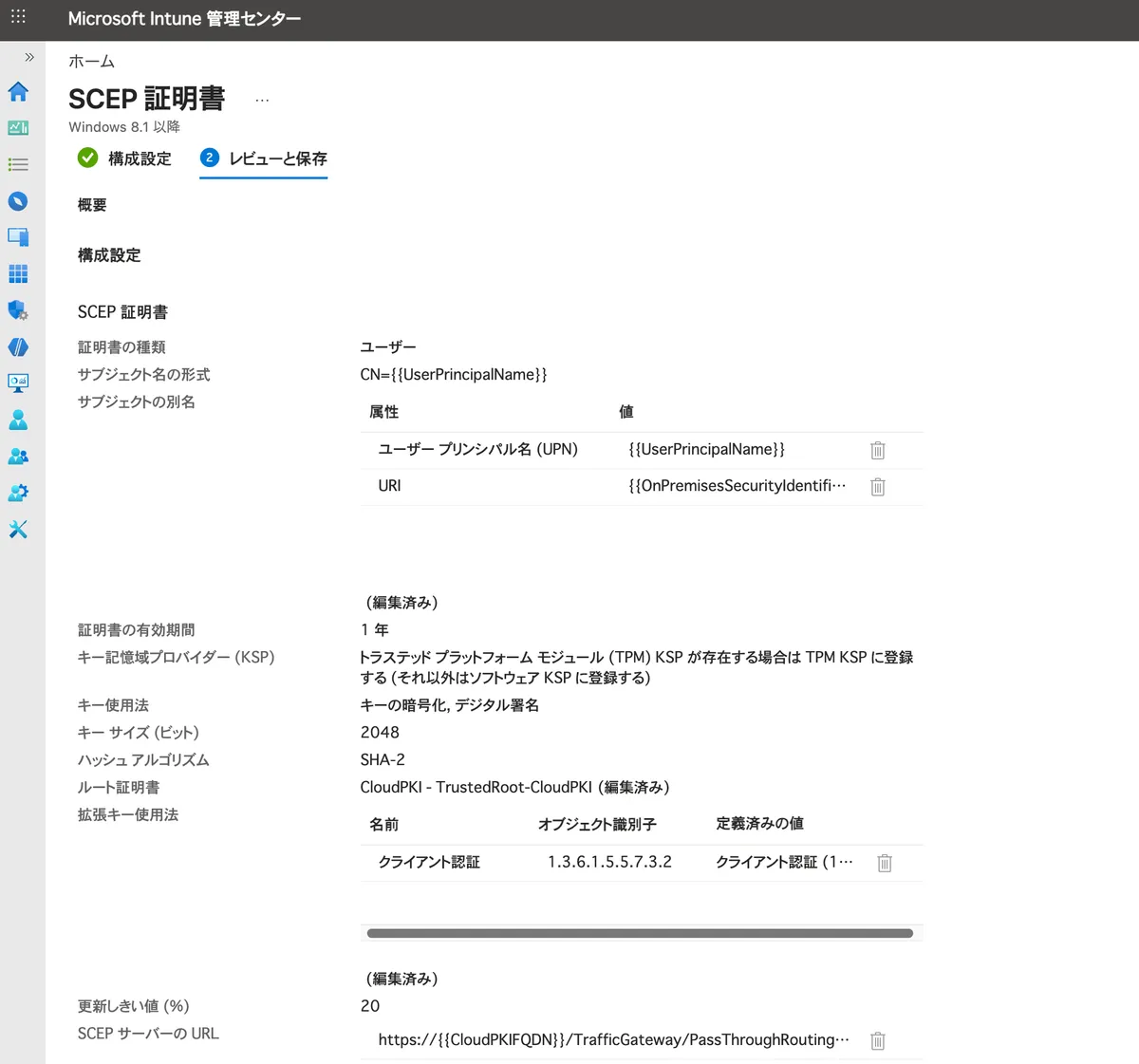Screen dimensions: 1139x1064
Task: Click the SCEP server URL field
Action: [613, 1040]
